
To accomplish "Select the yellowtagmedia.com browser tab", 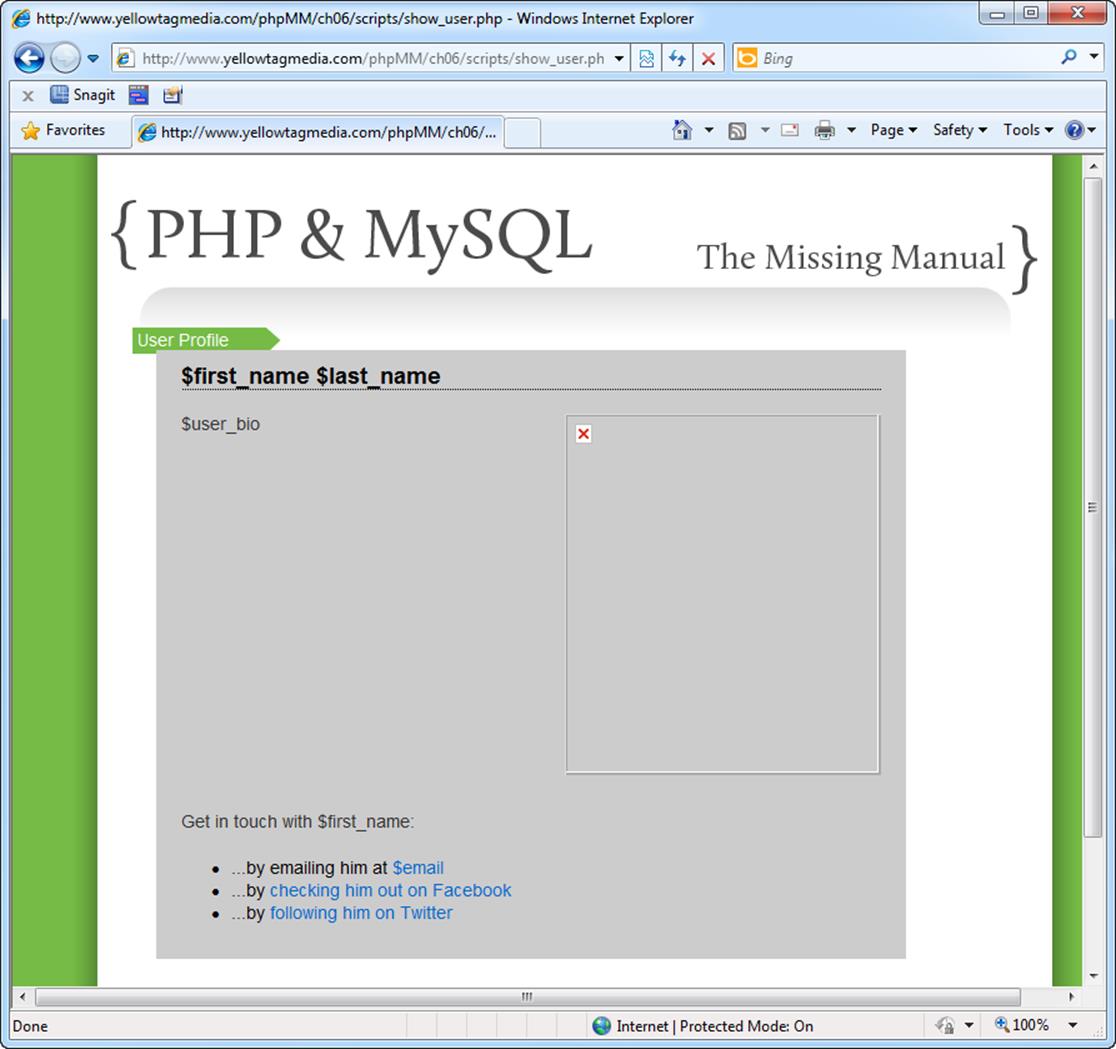I will [317, 132].
